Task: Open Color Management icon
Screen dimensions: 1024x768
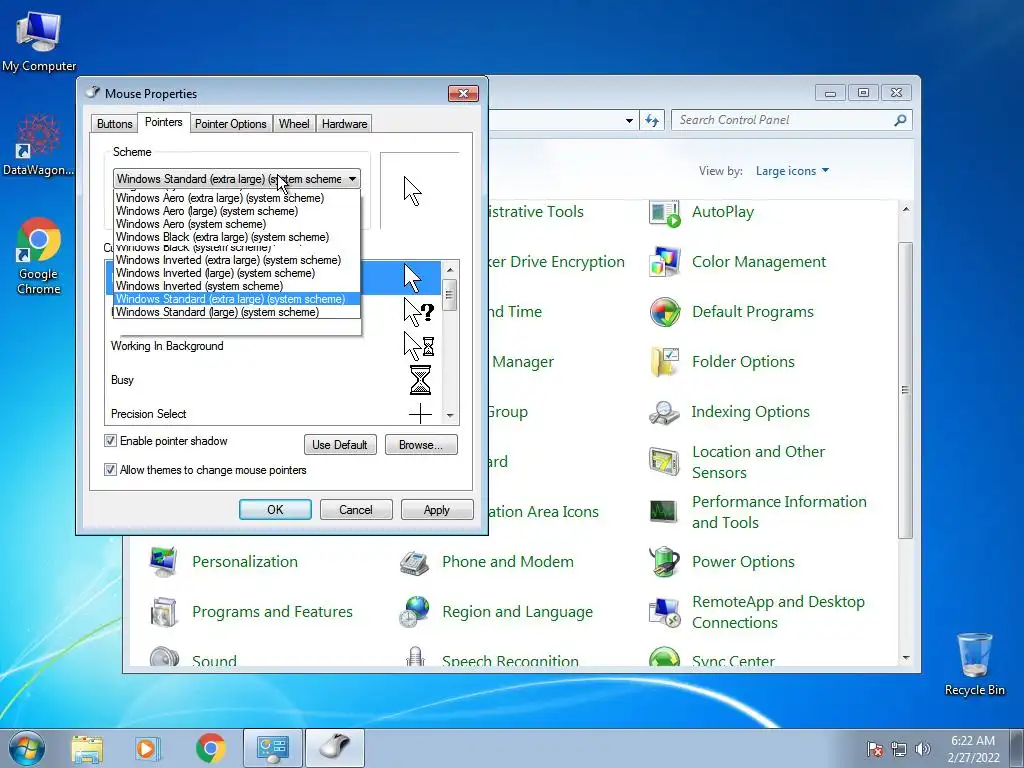Action: tap(665, 262)
